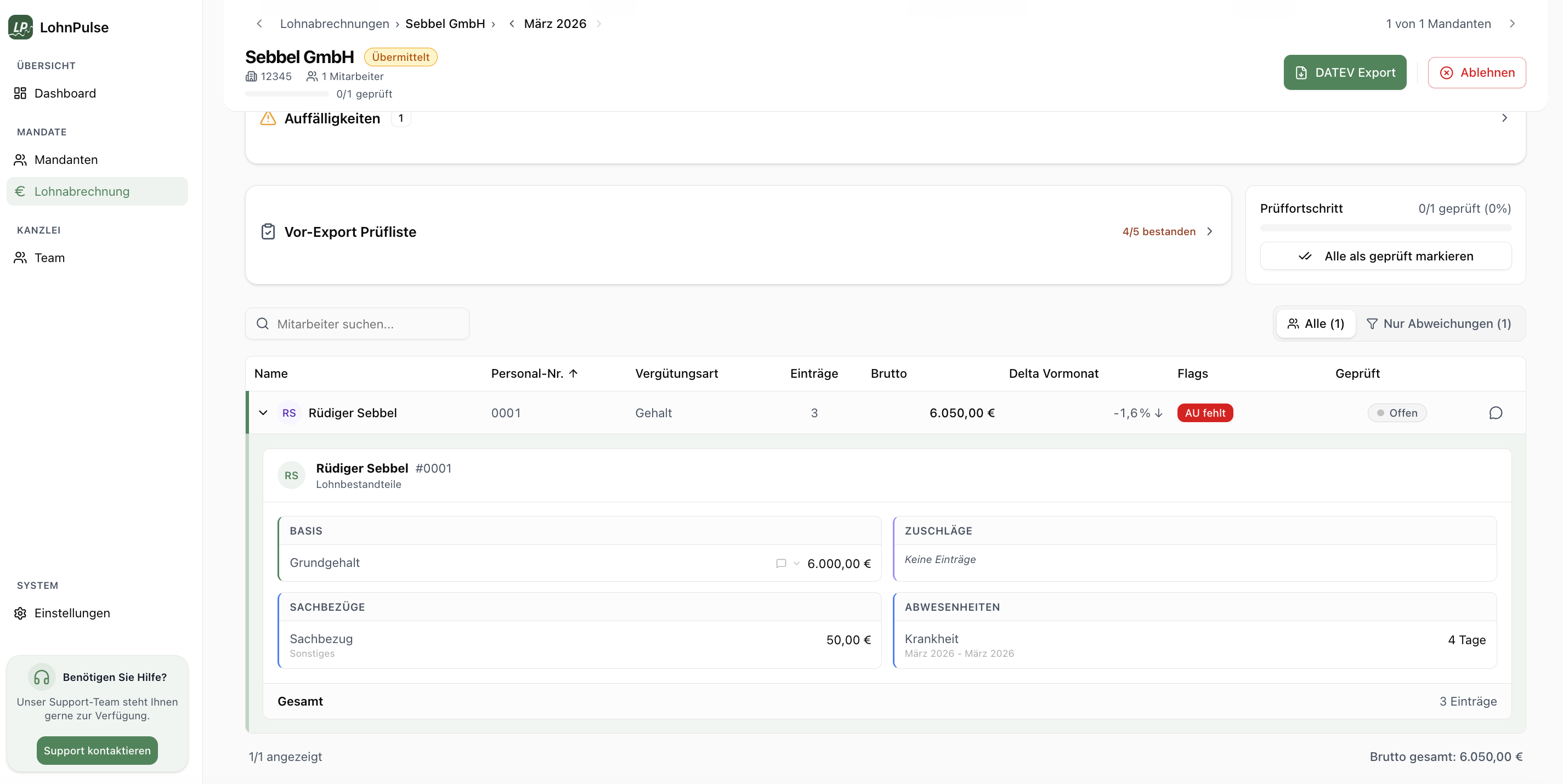Screen dimensions: 1563x784
Task: Open Lohnabrechnung in the sidebar menu
Action: 82,191
